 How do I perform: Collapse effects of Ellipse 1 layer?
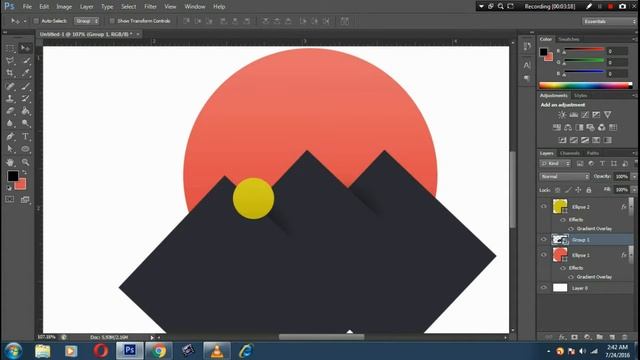(x=631, y=255)
